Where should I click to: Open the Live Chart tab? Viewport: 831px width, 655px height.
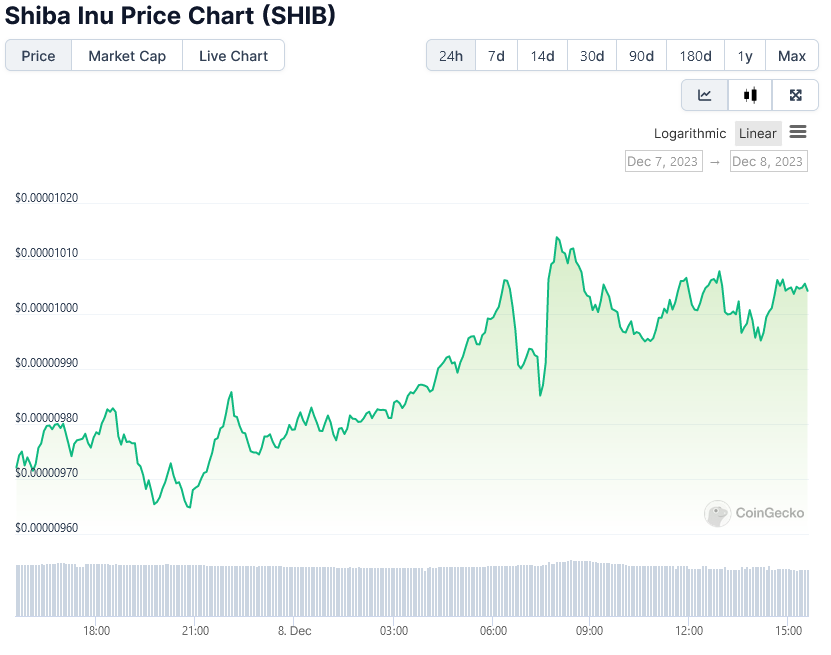point(233,56)
